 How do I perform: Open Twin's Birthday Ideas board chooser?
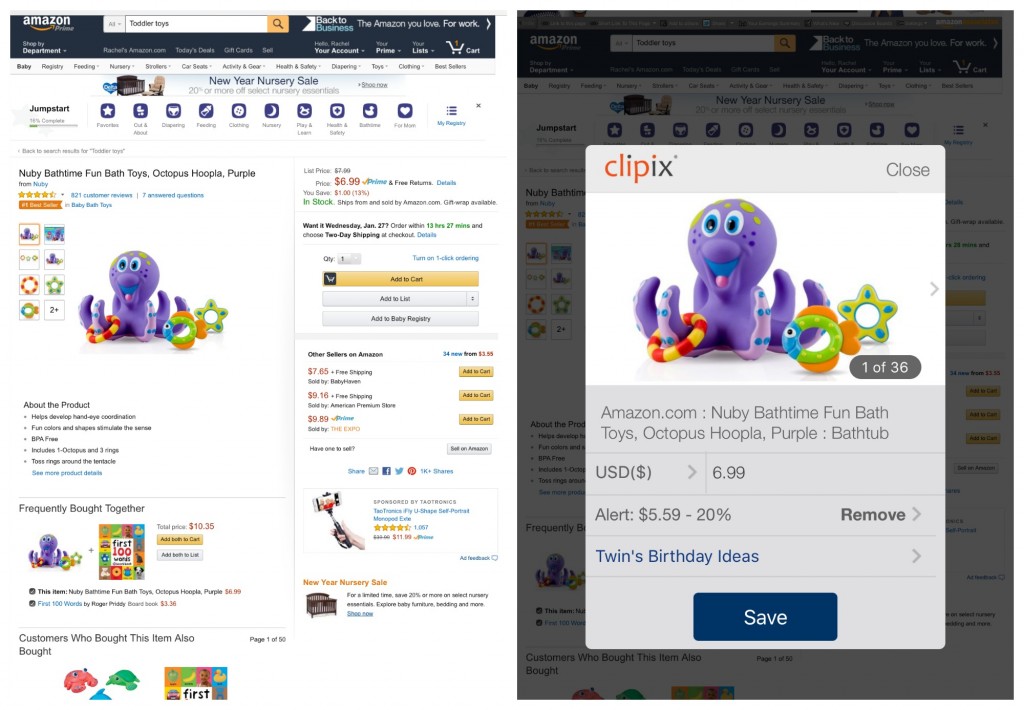click(x=761, y=556)
